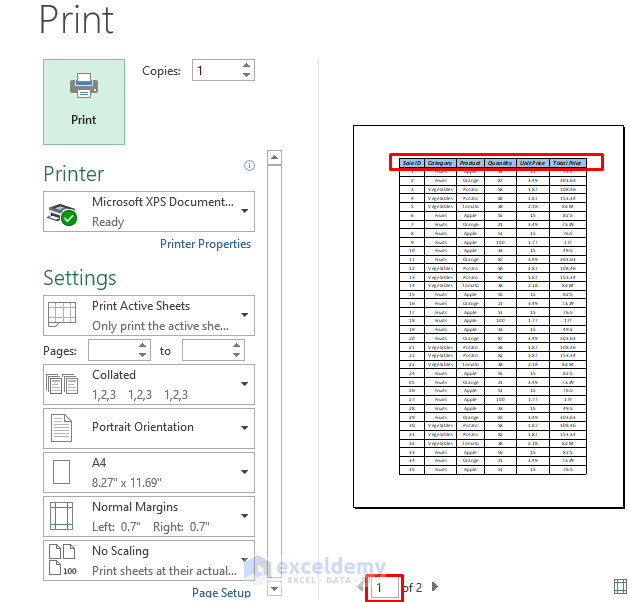
Task: Open the A4 paper size dropdown
Action: pos(149,472)
